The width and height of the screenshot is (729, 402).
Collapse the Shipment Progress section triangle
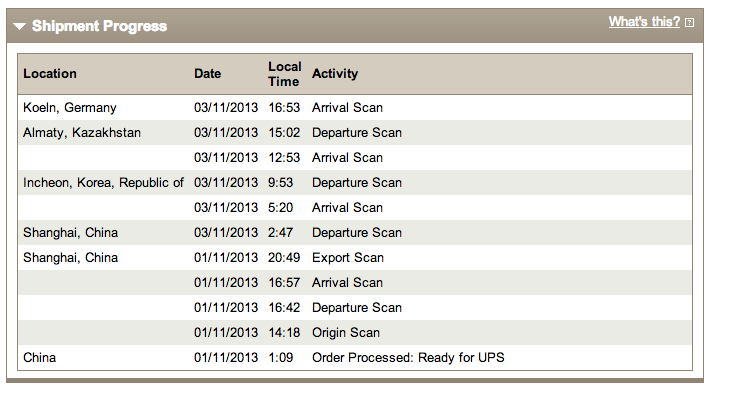coord(20,26)
